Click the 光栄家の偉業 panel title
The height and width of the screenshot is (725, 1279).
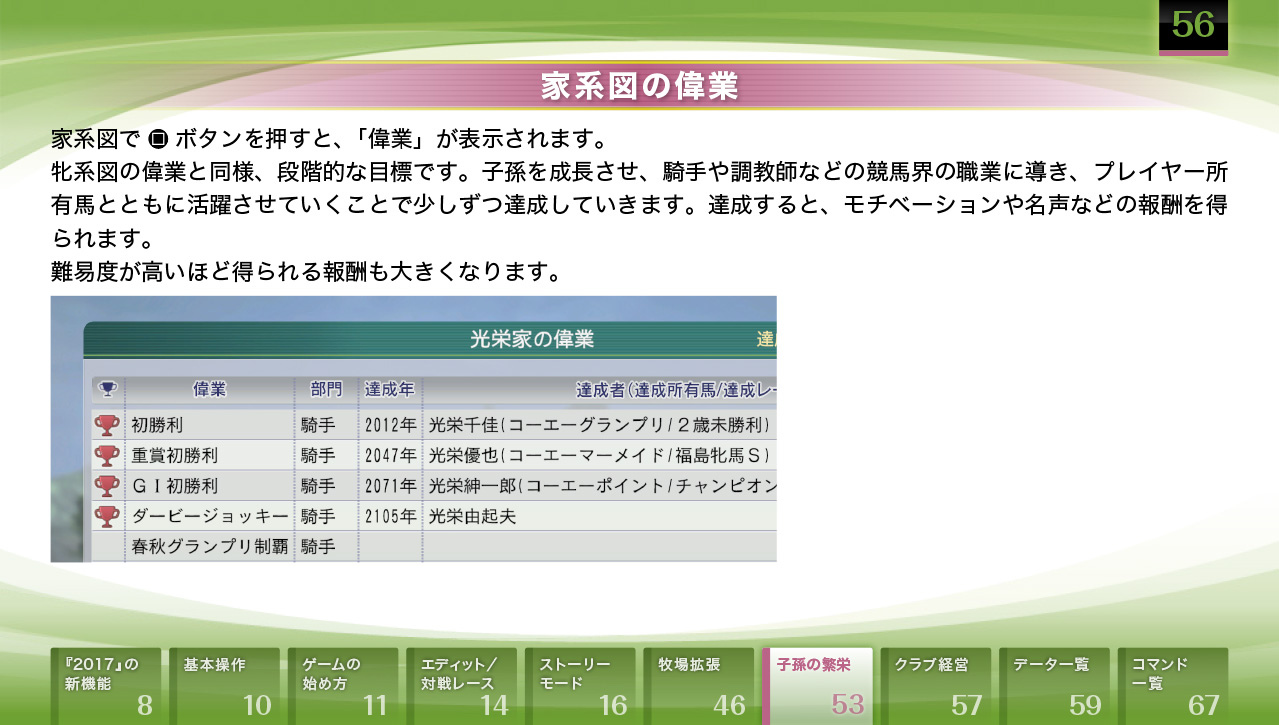pos(532,339)
